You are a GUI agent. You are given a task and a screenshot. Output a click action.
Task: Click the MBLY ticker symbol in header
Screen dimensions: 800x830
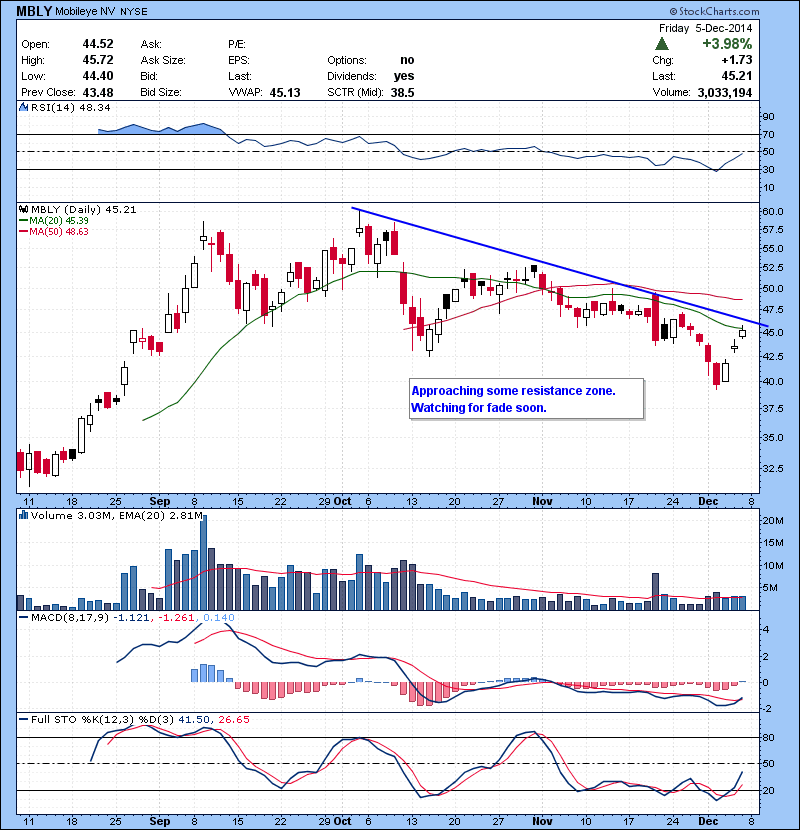[34, 11]
